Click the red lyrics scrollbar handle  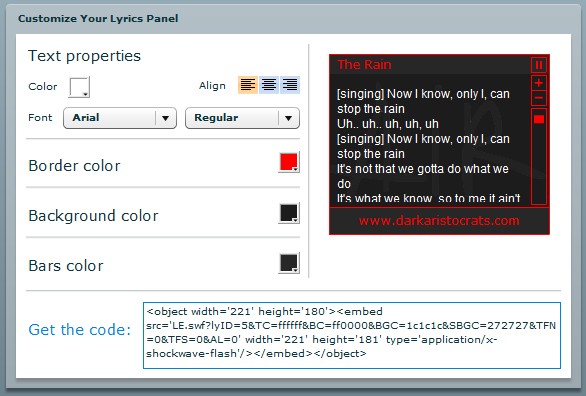coord(539,119)
